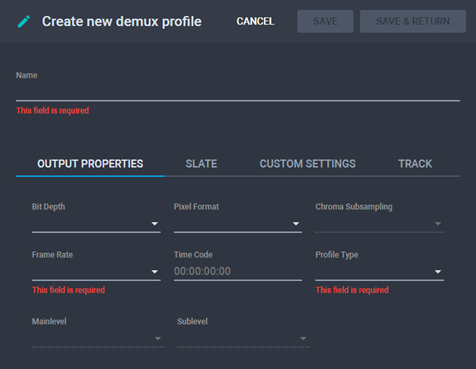Cancel creating the demux profile
The image size is (476, 369).
[x=255, y=21]
